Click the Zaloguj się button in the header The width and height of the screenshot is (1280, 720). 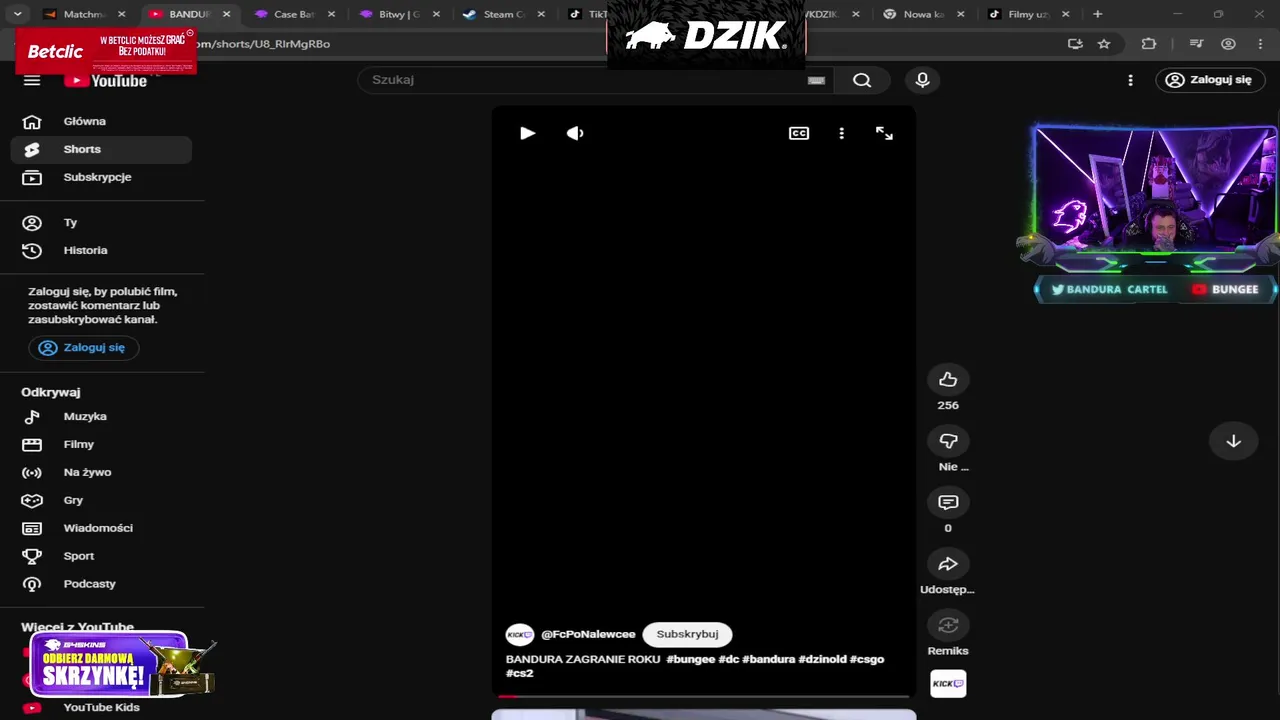[1210, 80]
